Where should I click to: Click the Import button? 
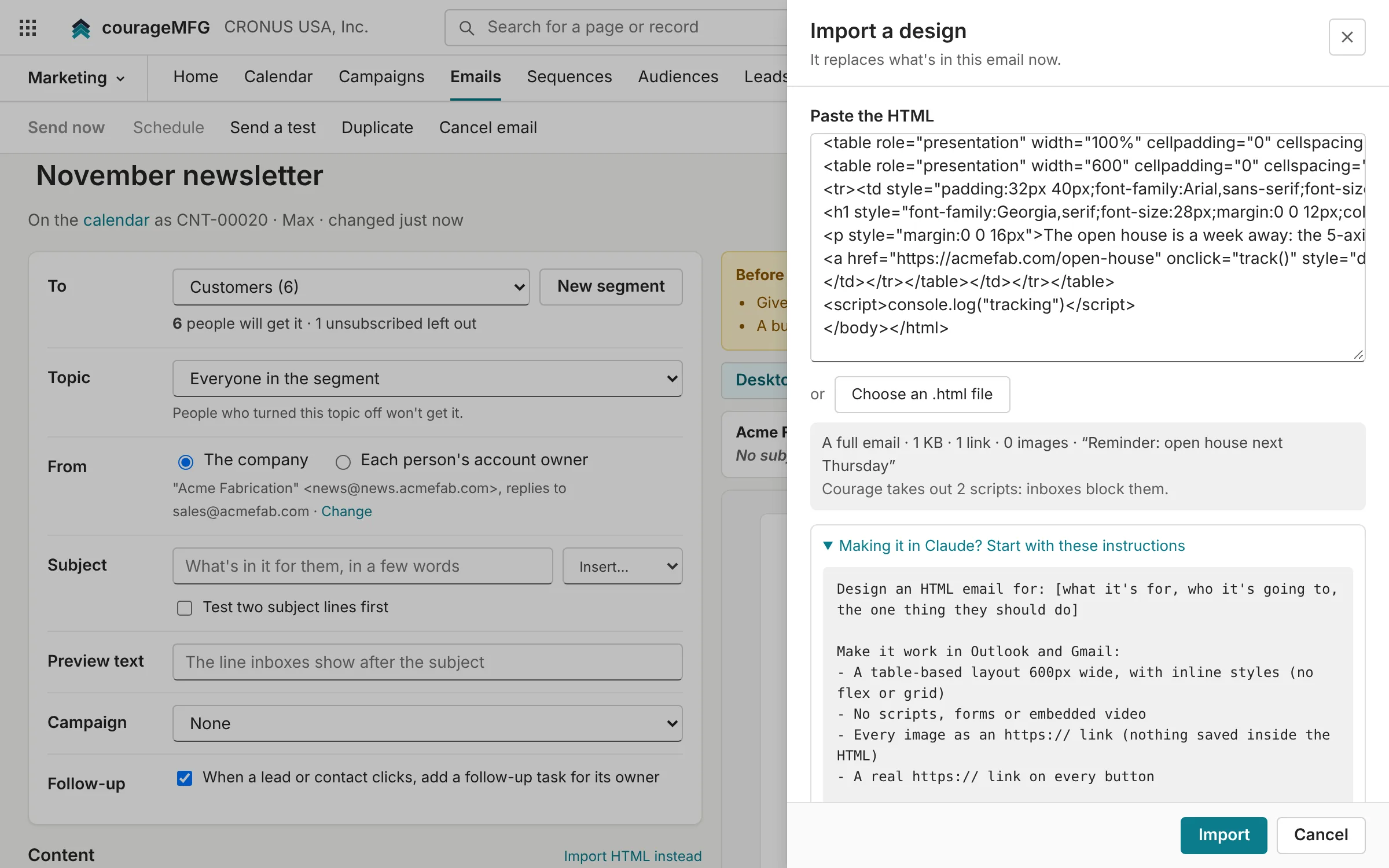(1223, 835)
